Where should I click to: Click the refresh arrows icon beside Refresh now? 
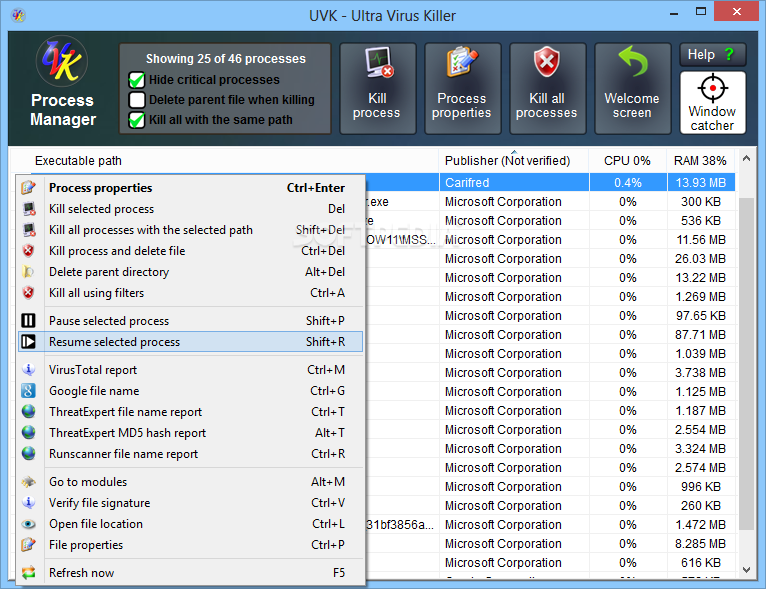click(x=29, y=572)
